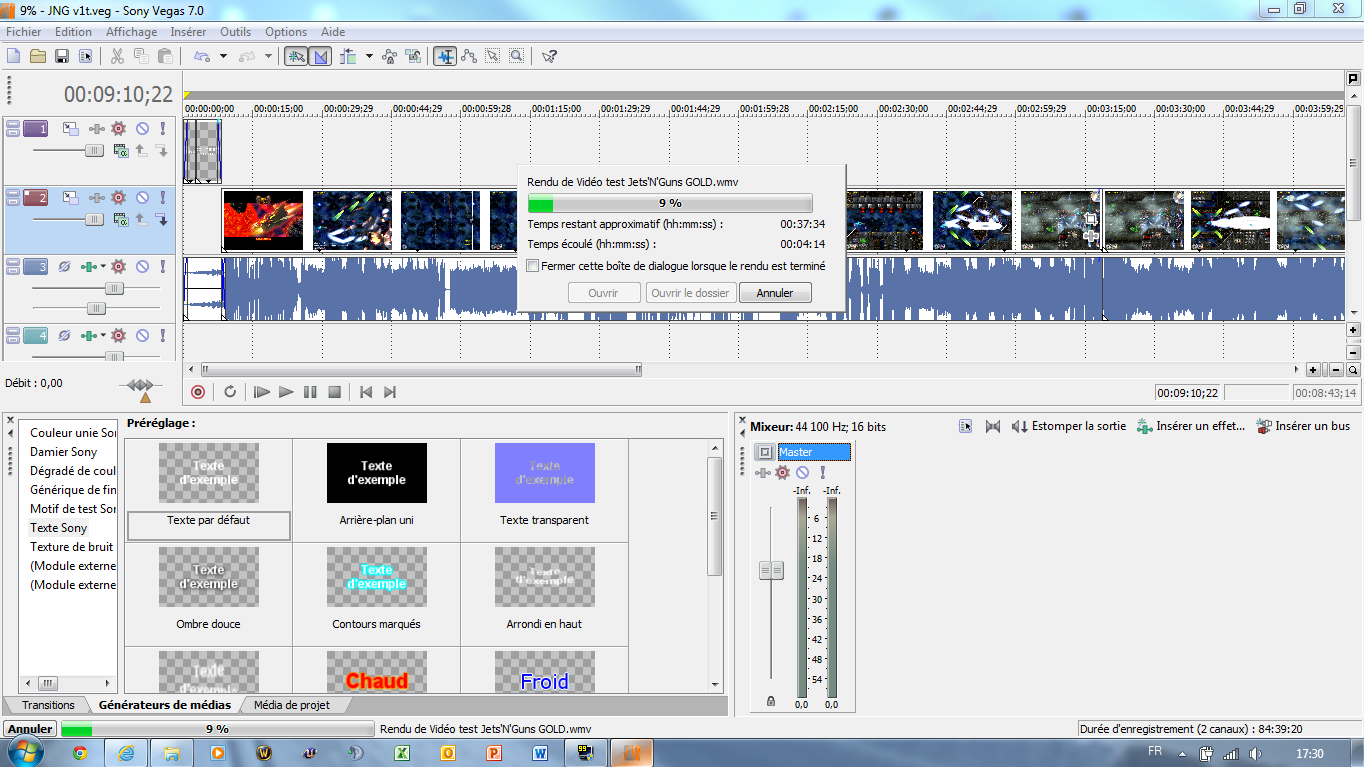Click the Record button in transport bar
Image resolution: width=1364 pixels, height=767 pixels.
pos(198,392)
